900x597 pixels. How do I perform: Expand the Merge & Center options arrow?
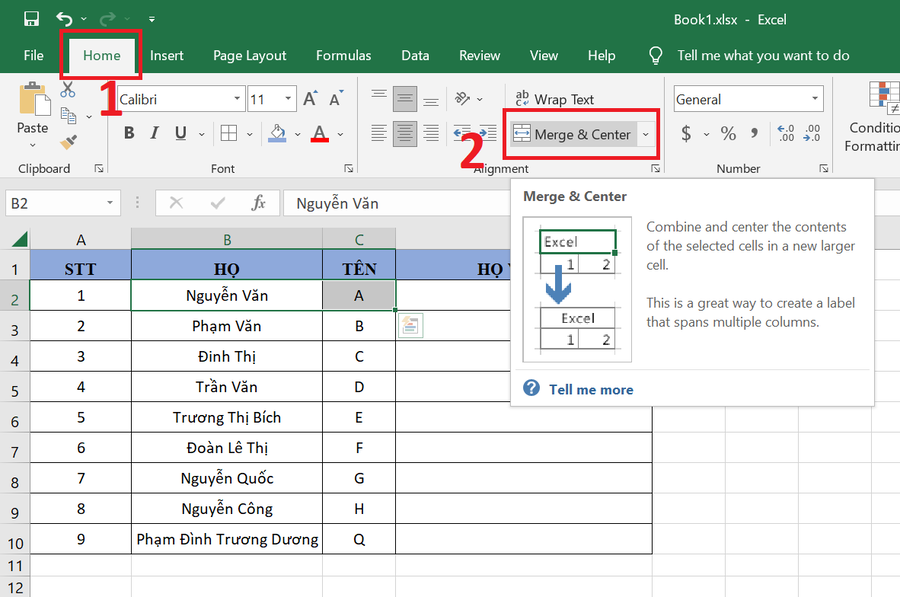[646, 134]
